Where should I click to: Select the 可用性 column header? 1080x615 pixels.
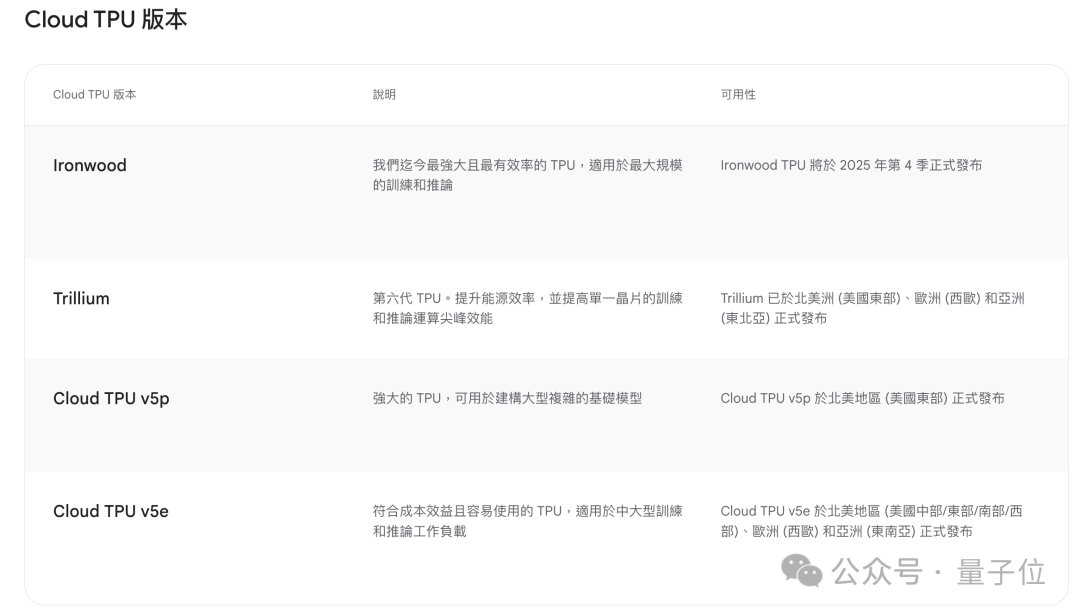pyautogui.click(x=738, y=94)
